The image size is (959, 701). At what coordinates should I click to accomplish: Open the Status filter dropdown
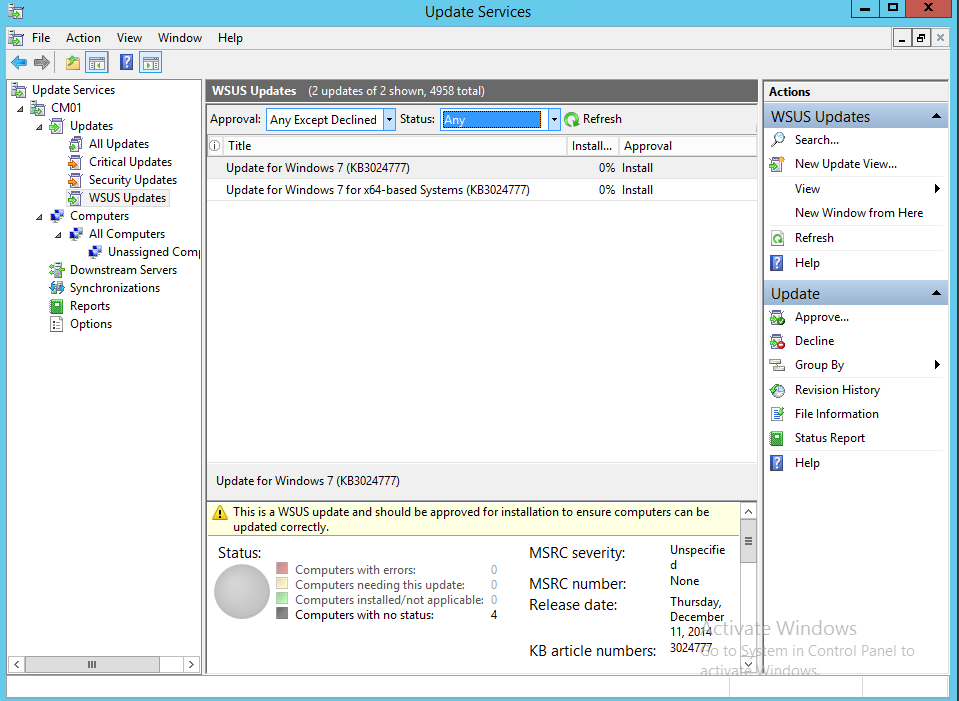[x=554, y=119]
